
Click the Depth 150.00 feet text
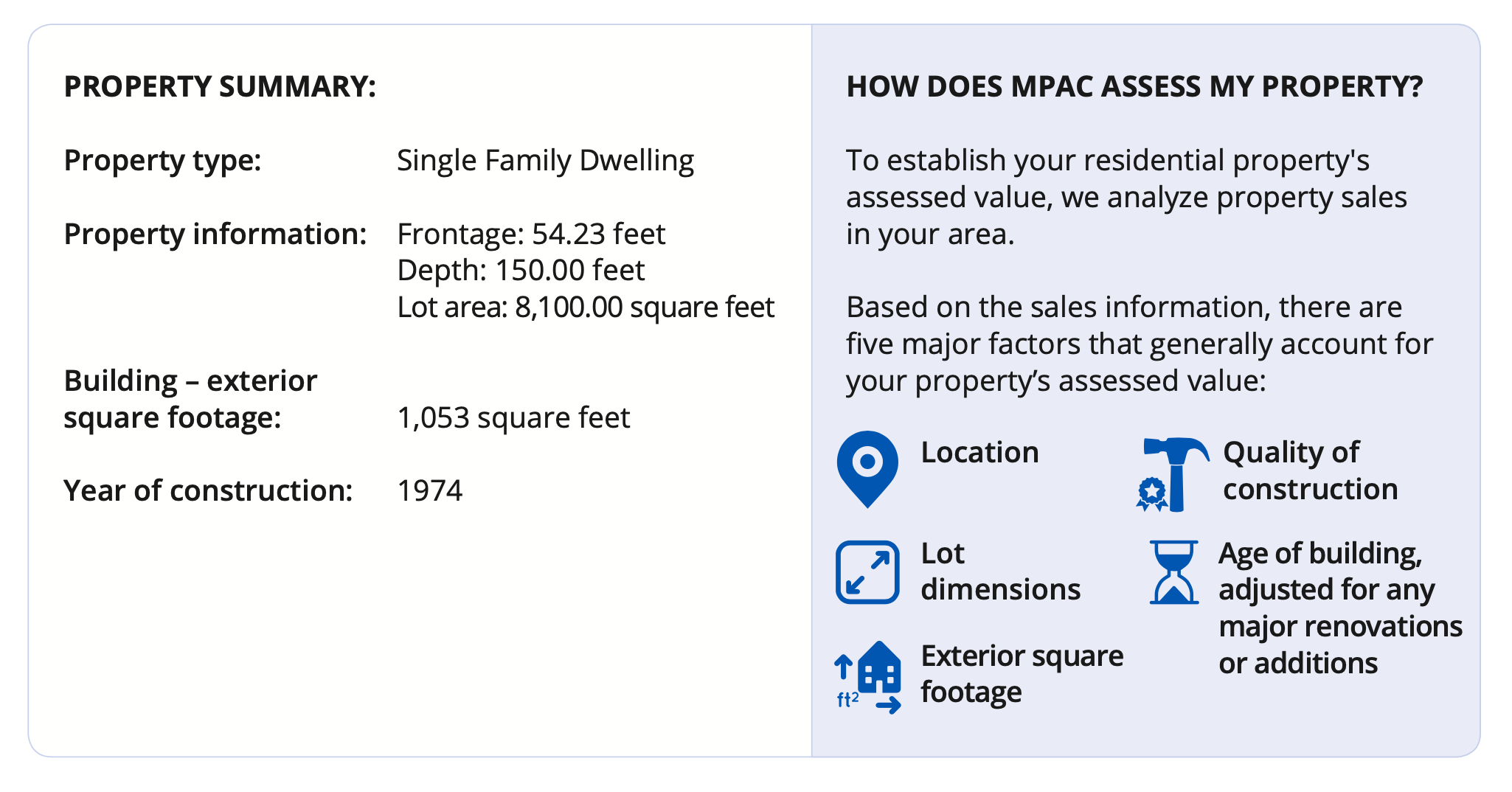pos(521,270)
